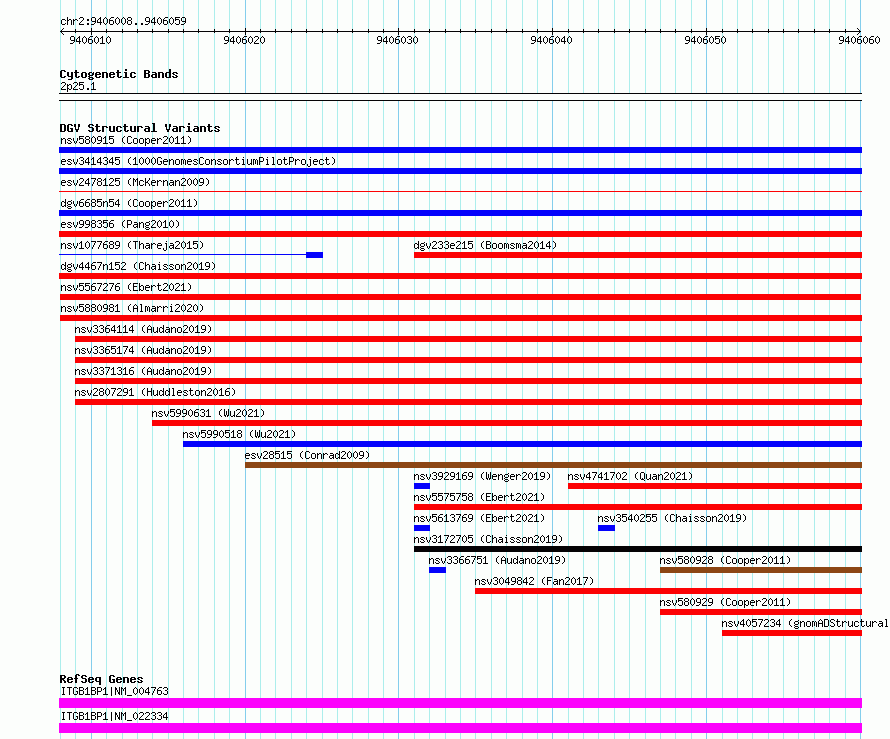Open variant nsv3364114 (Audano2019)

click(143, 329)
